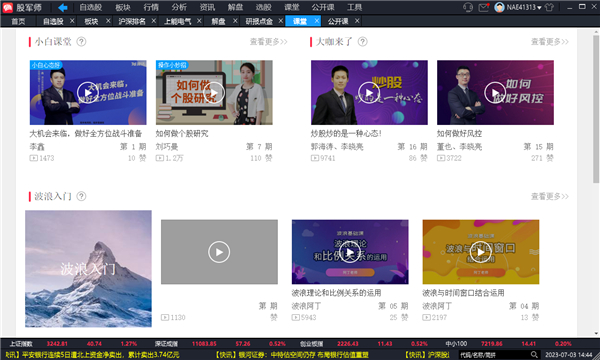This screenshot has height=360, width=600.
Task: Open the 解盘 menu
Action: 235,7
